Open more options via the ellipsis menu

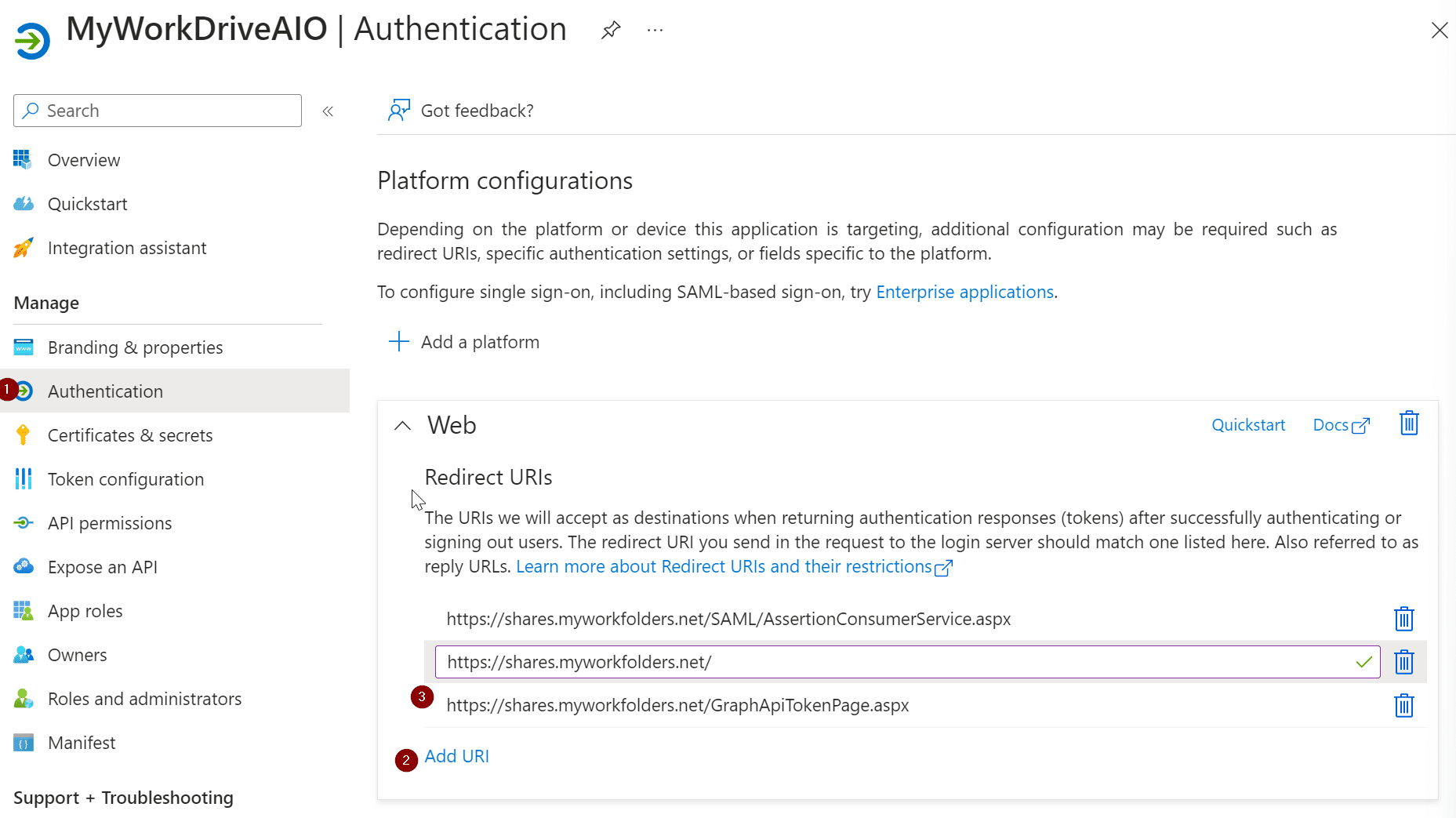tap(655, 30)
